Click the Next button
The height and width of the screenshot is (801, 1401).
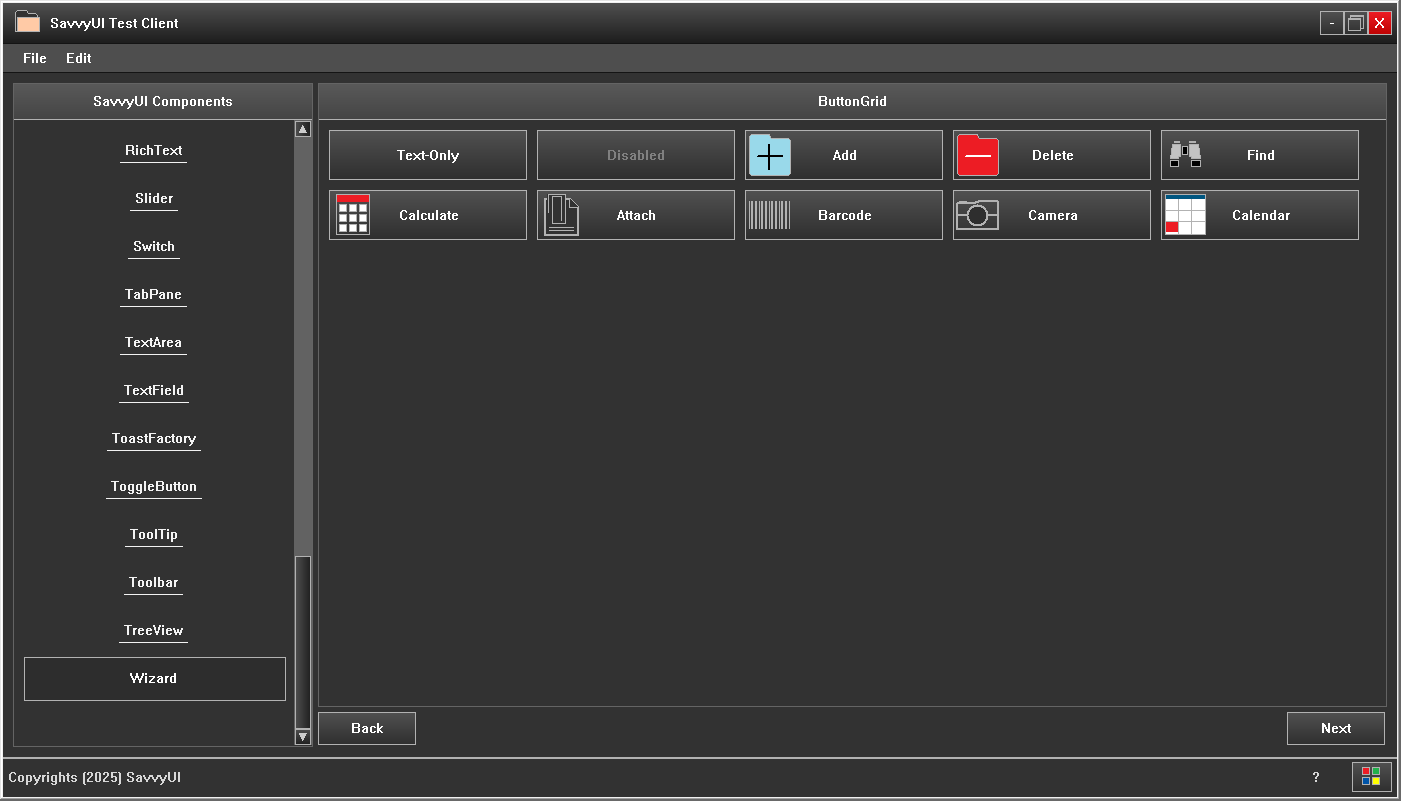[1335, 728]
